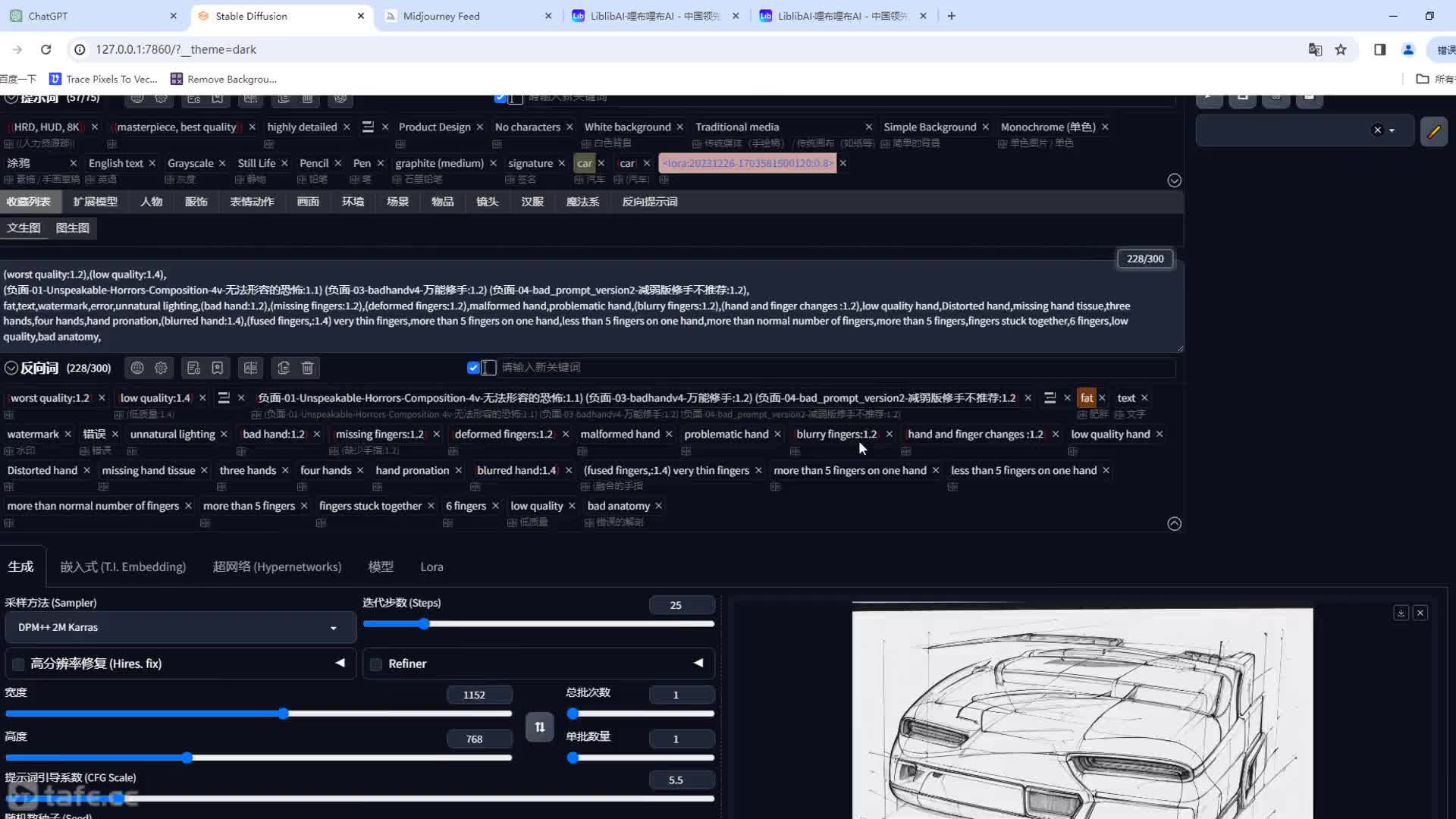Image resolution: width=1456 pixels, height=819 pixels.
Task: Remove the 'watermark' negative keyword tag
Action: click(x=68, y=434)
